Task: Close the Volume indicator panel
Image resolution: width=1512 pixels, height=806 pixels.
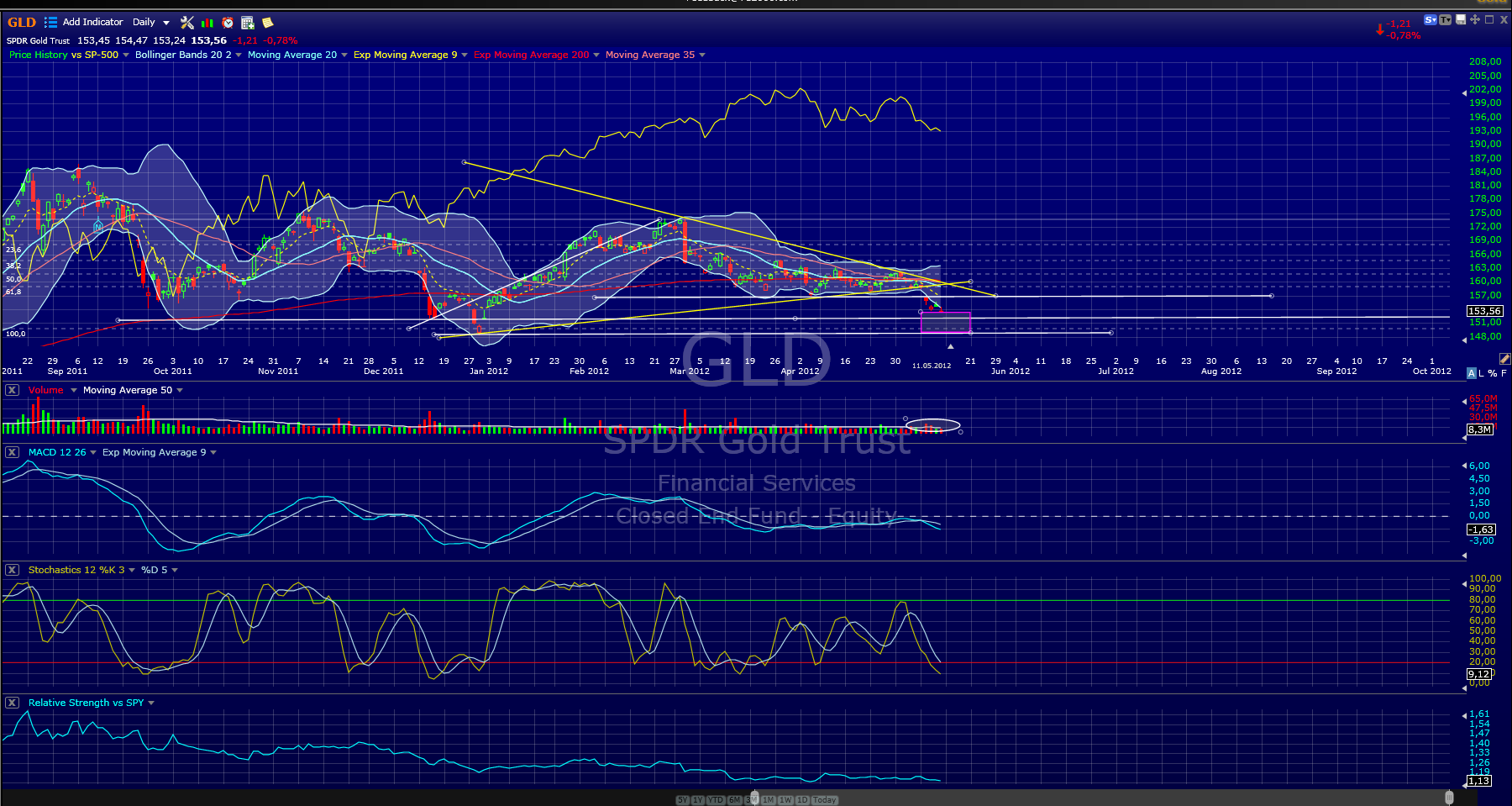Action: pyautogui.click(x=12, y=390)
